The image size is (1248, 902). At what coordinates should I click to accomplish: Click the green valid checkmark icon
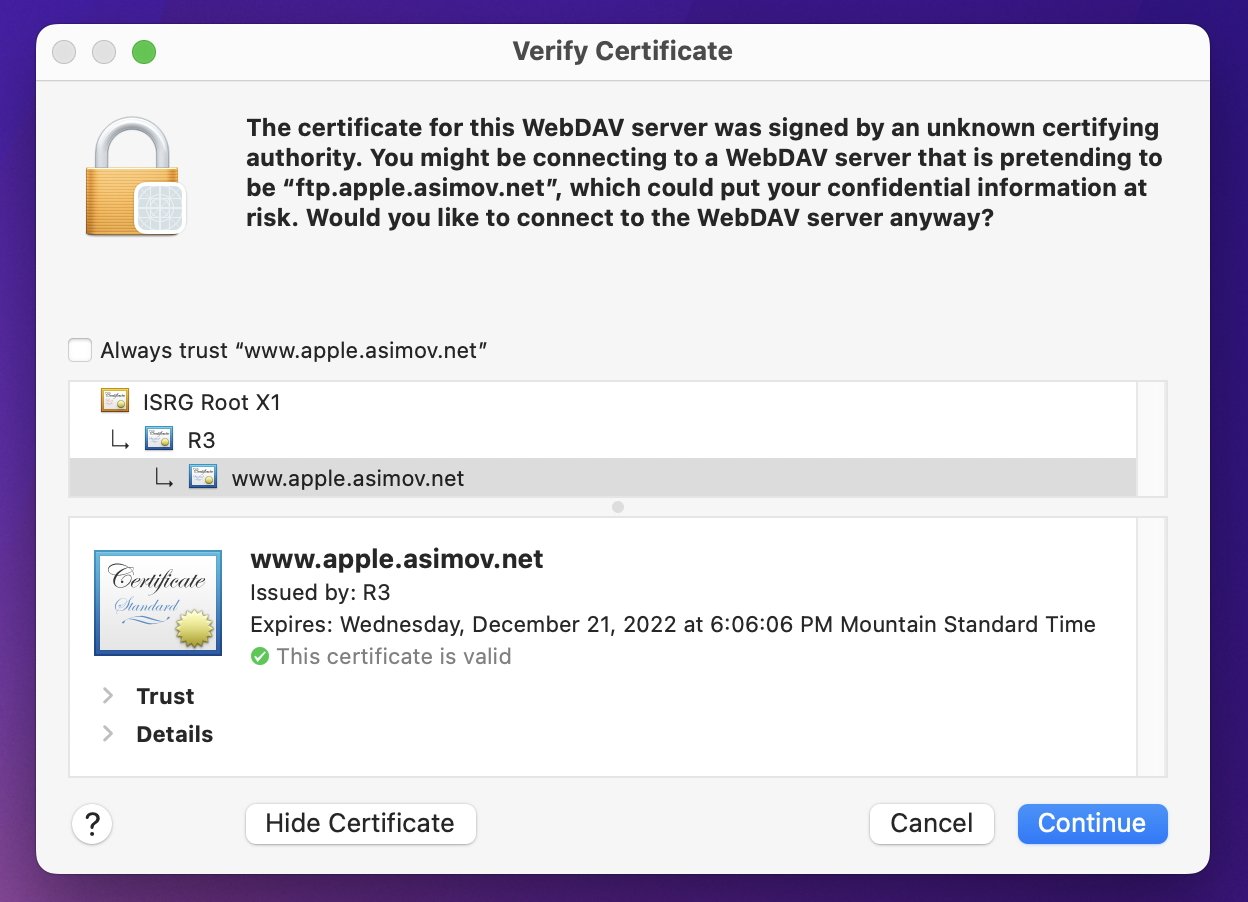[x=260, y=657]
